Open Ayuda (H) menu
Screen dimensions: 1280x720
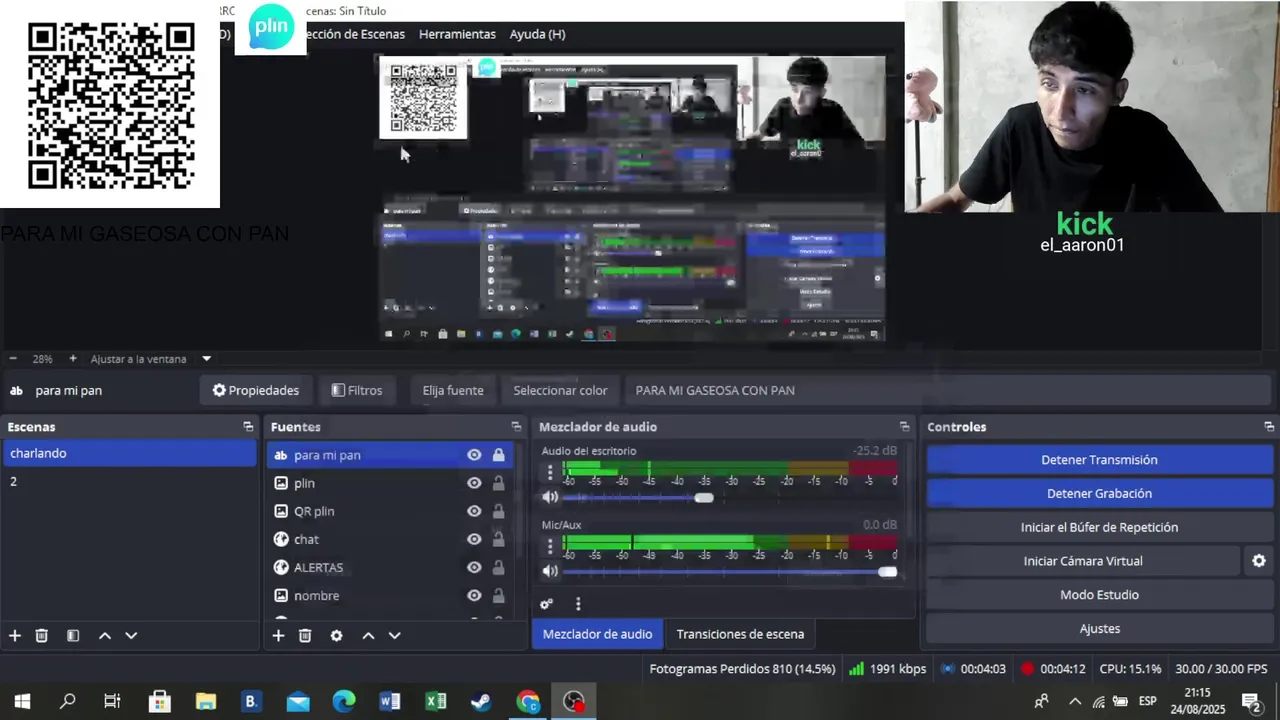coord(537,34)
